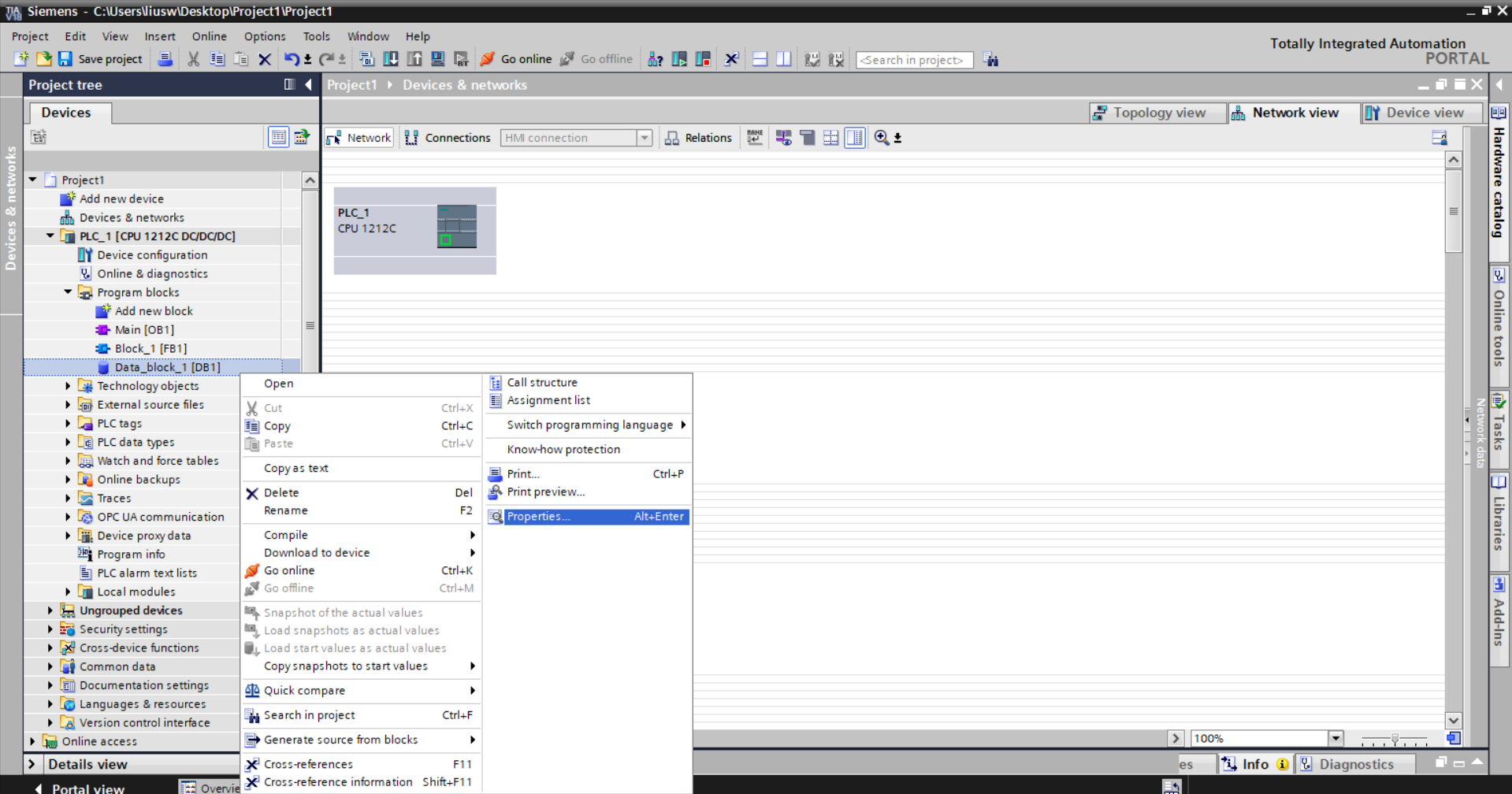Switch to the Topology view tab

coord(1158,113)
